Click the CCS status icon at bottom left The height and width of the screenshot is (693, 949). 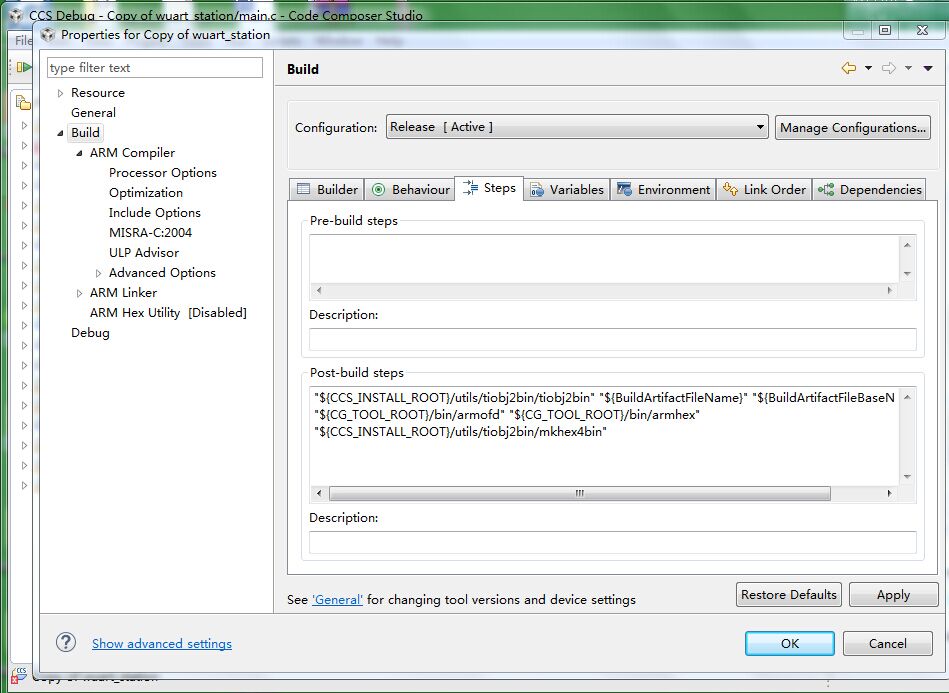pos(19,674)
